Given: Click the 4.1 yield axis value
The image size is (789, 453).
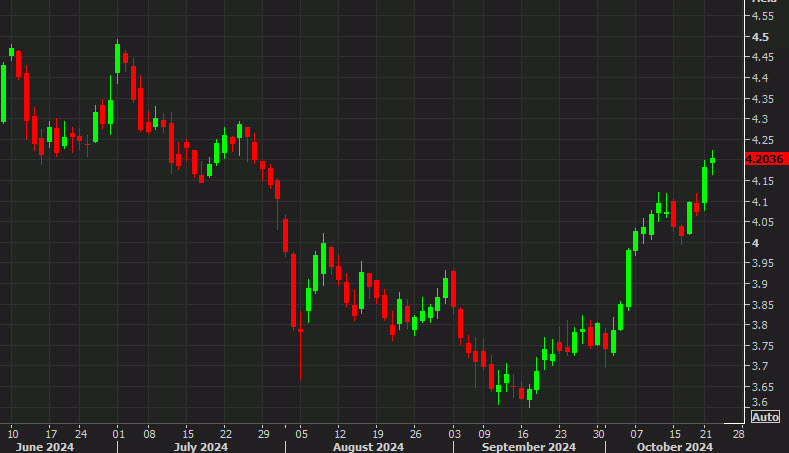Looking at the screenshot, I should pos(760,202).
